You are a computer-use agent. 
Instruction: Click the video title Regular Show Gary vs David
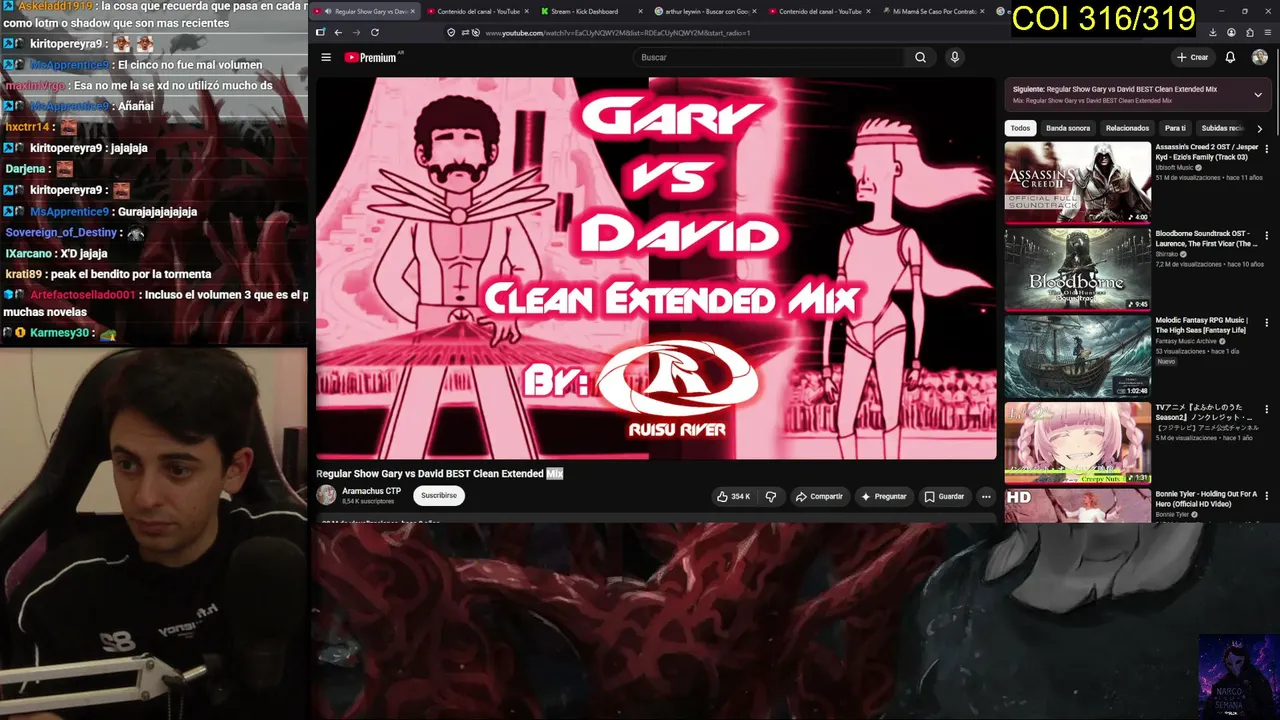pyautogui.click(x=440, y=474)
